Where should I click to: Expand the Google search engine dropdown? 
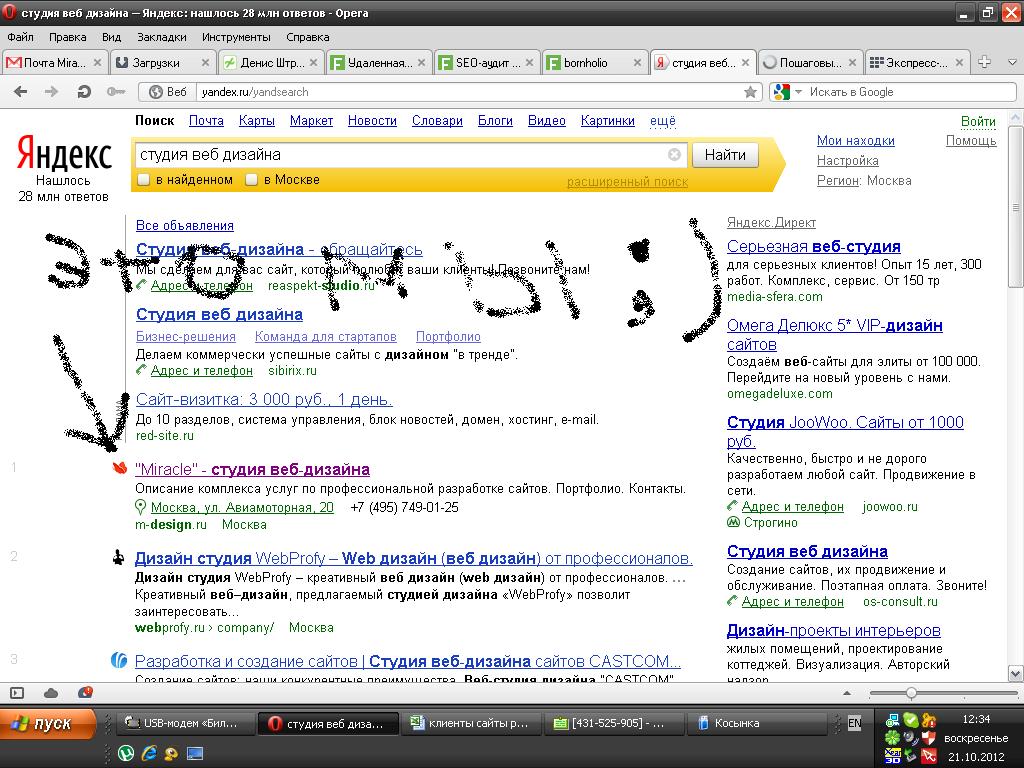coord(797,92)
